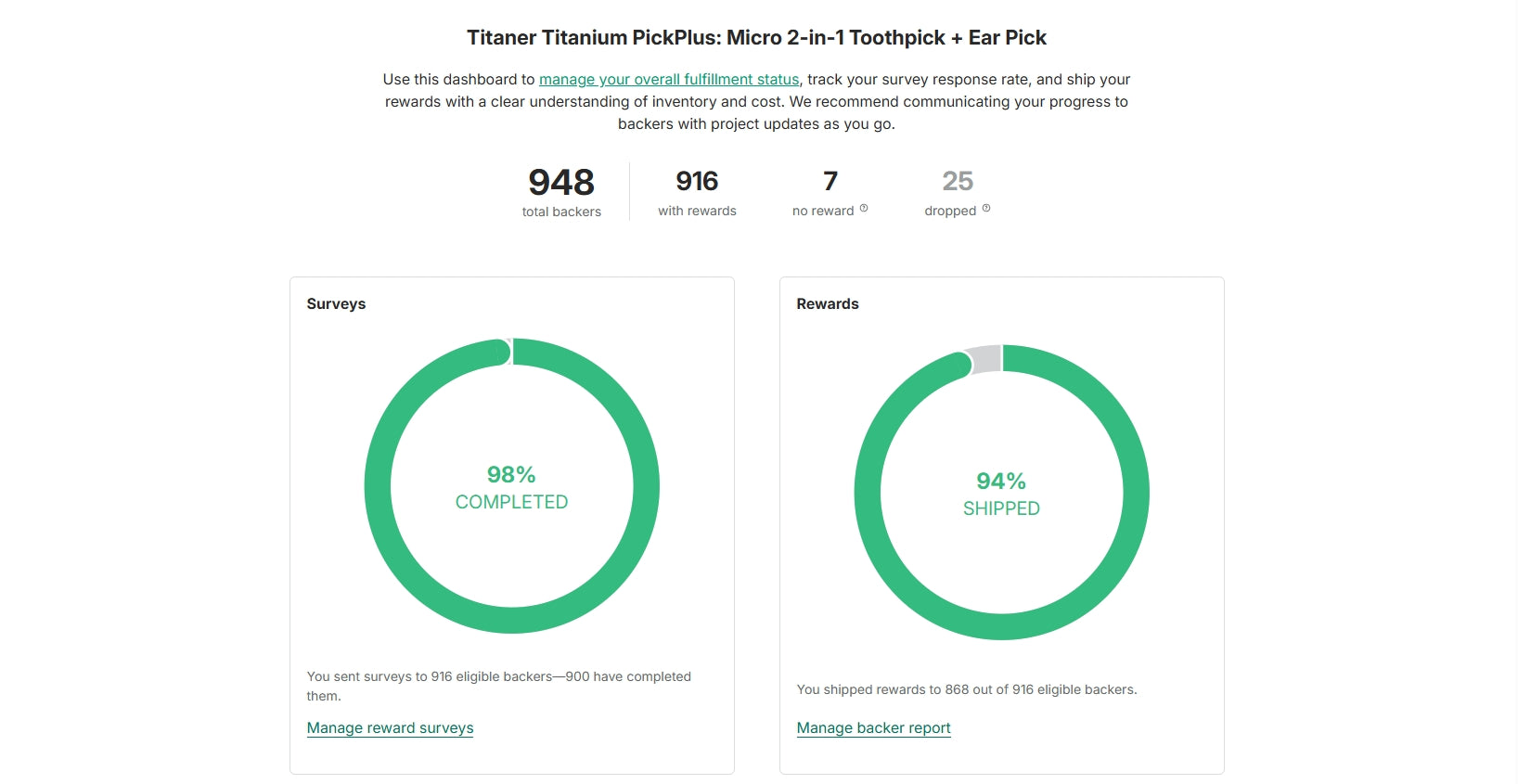Click the 916 with rewards count

(697, 181)
